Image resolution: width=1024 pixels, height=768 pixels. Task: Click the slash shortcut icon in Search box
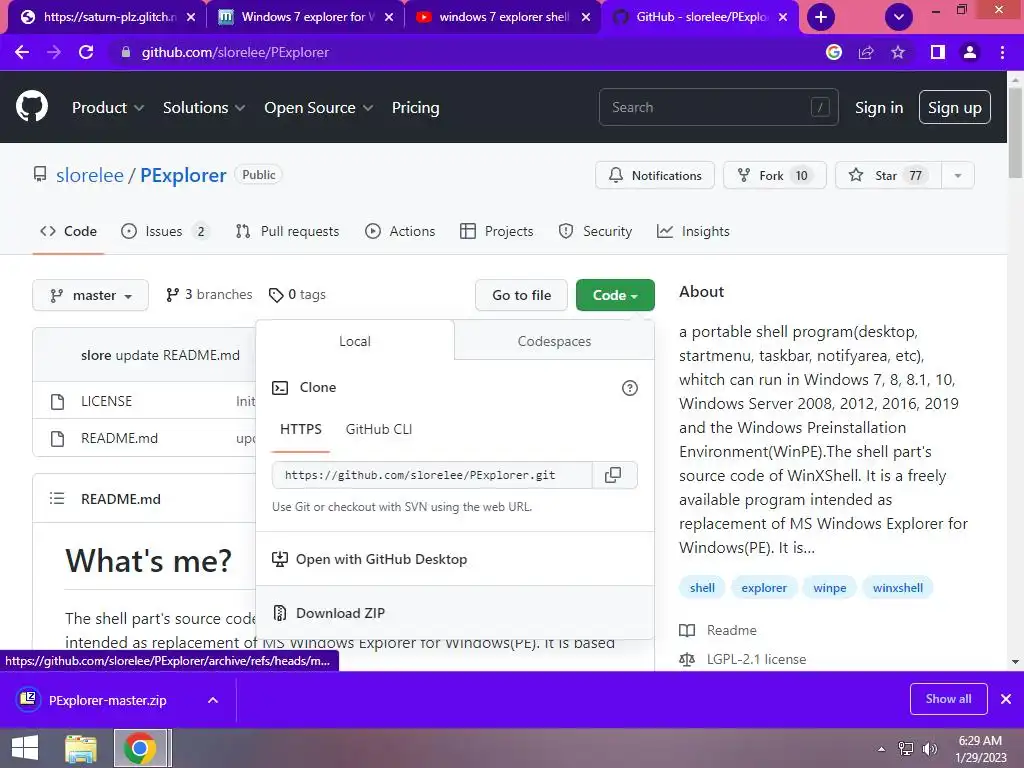[x=820, y=106]
